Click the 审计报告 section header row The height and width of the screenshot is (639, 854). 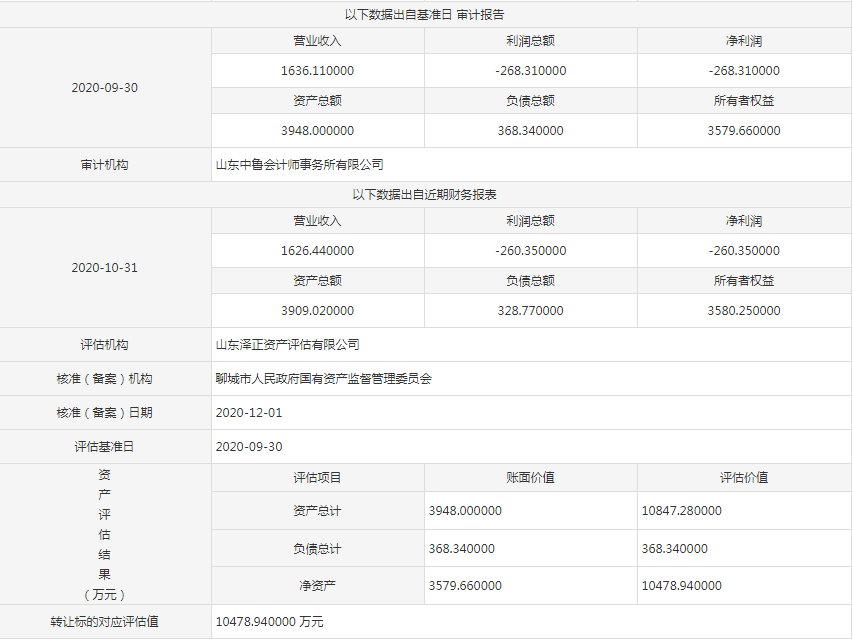click(x=424, y=15)
